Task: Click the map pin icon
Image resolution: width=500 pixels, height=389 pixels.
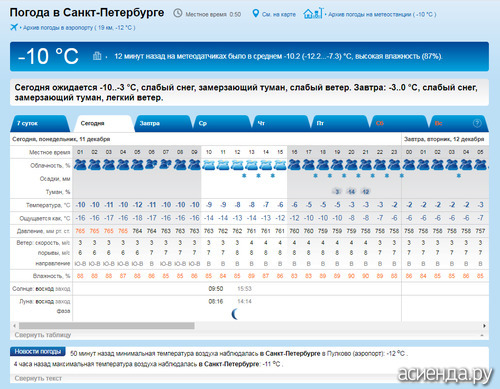Action: (x=255, y=13)
